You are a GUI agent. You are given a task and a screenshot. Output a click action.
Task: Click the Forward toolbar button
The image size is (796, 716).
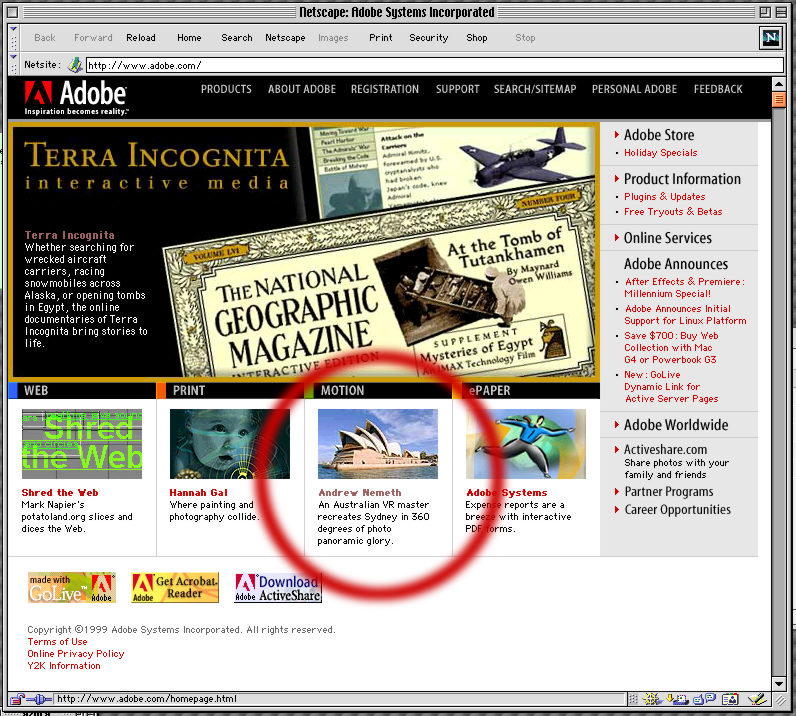93,38
